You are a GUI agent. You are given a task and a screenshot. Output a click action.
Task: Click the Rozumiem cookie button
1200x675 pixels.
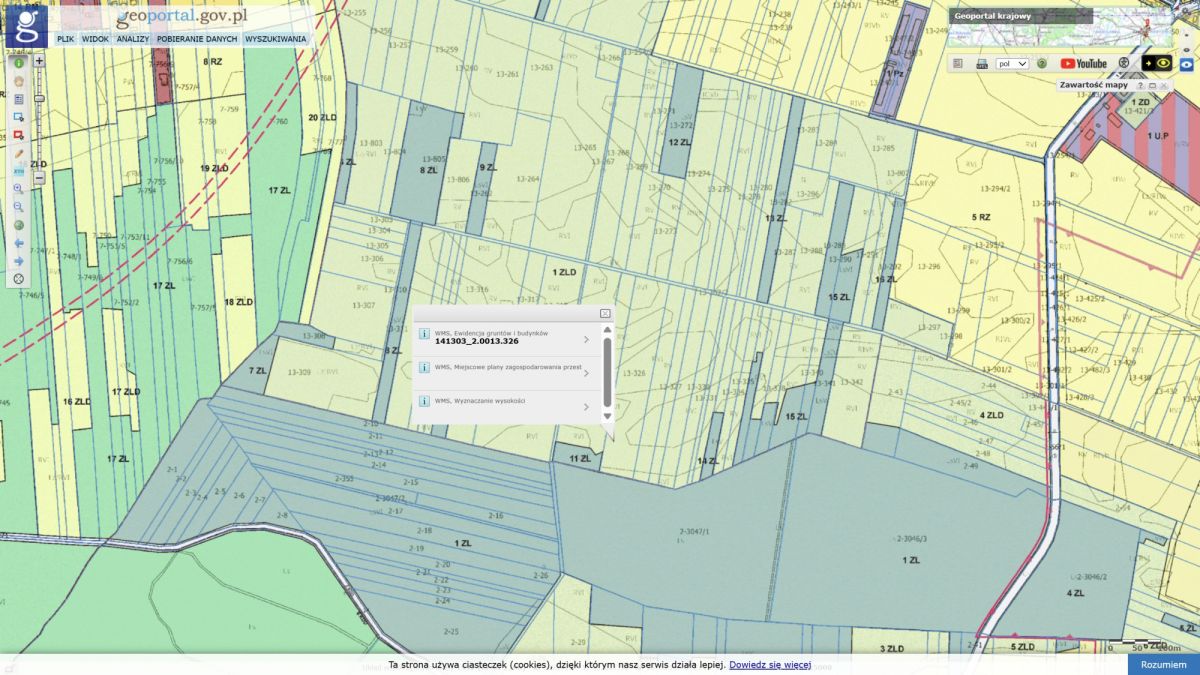(x=1163, y=665)
